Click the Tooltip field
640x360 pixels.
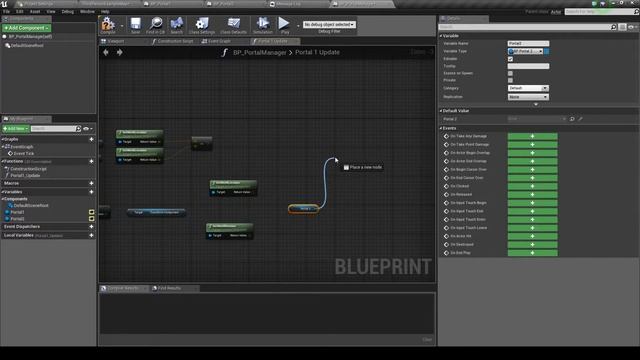[528, 66]
